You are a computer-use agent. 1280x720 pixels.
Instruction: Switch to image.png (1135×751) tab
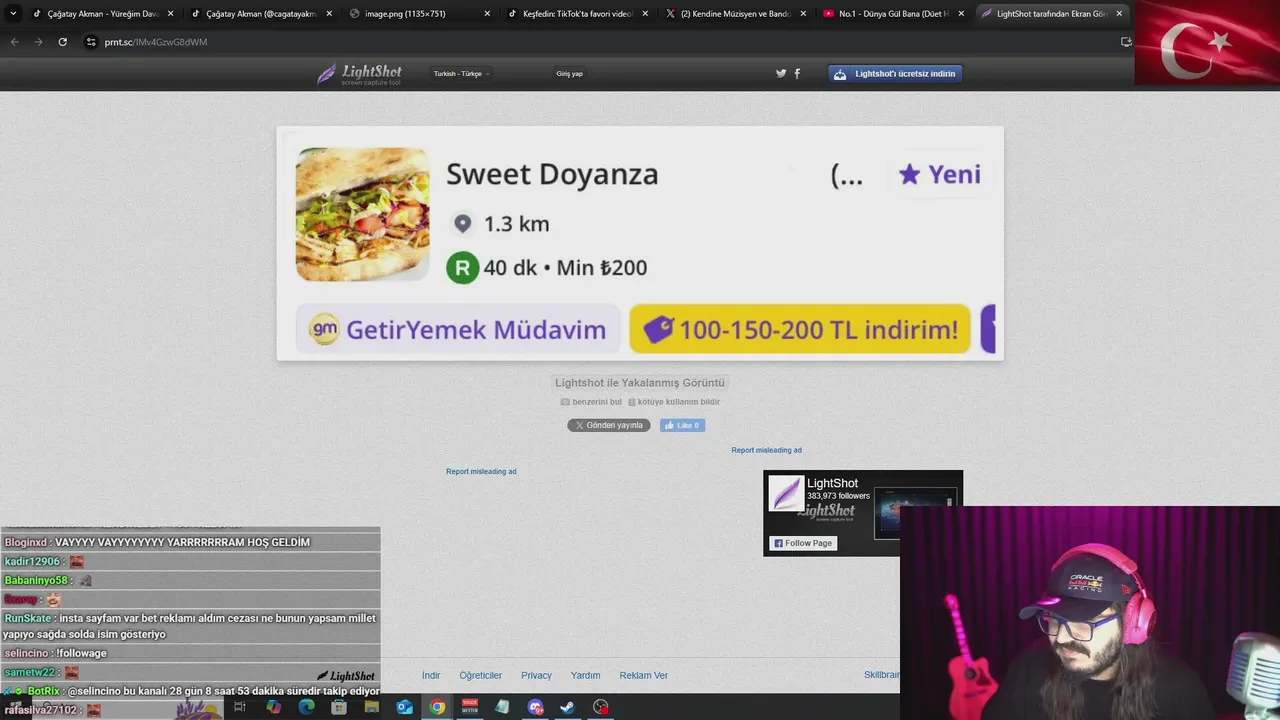click(419, 14)
